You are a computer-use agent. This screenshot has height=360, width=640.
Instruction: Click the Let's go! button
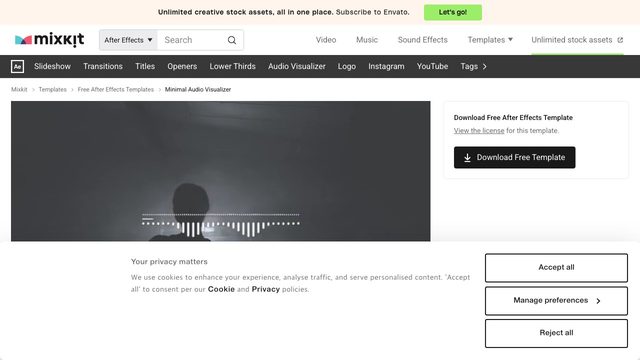pos(453,12)
